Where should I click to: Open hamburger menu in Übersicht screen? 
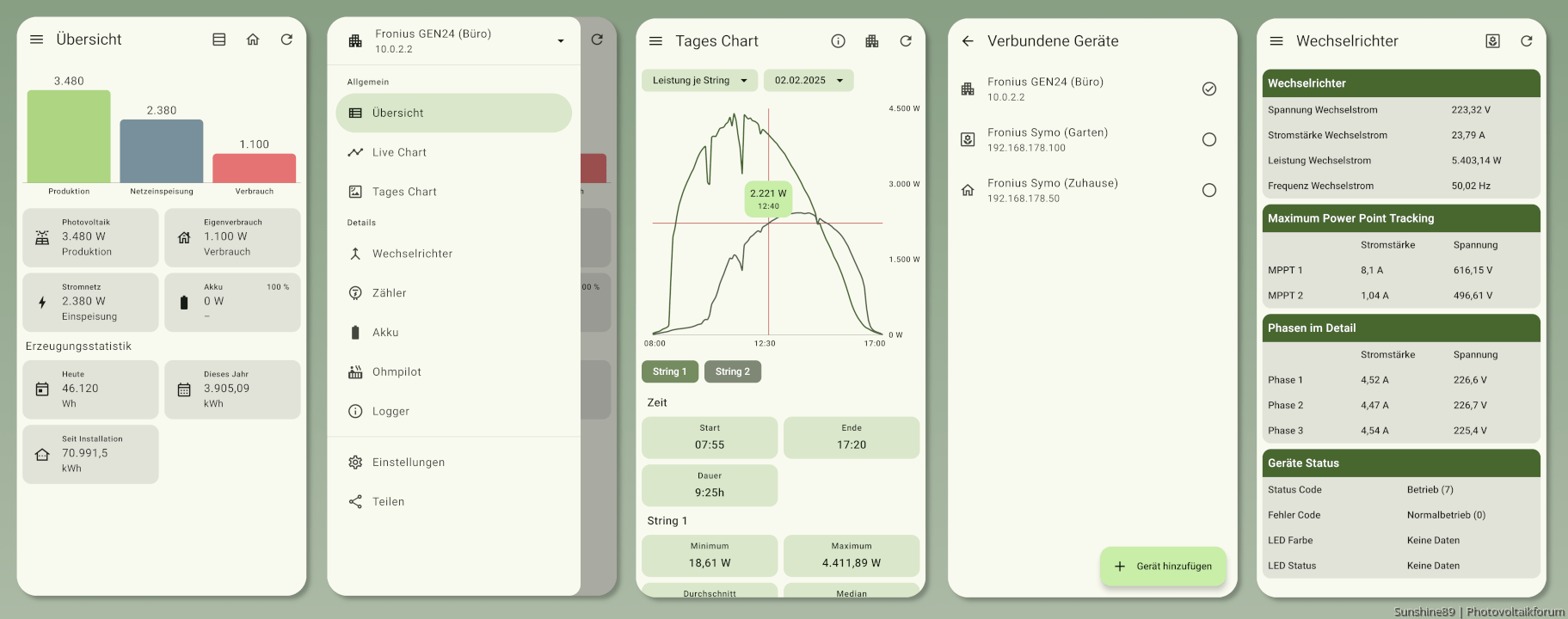[36, 40]
